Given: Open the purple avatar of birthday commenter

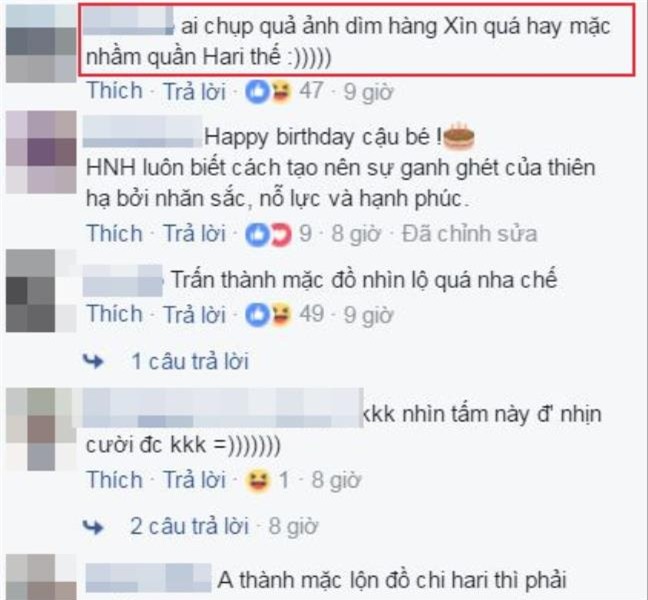Looking at the screenshot, I should click(x=41, y=152).
